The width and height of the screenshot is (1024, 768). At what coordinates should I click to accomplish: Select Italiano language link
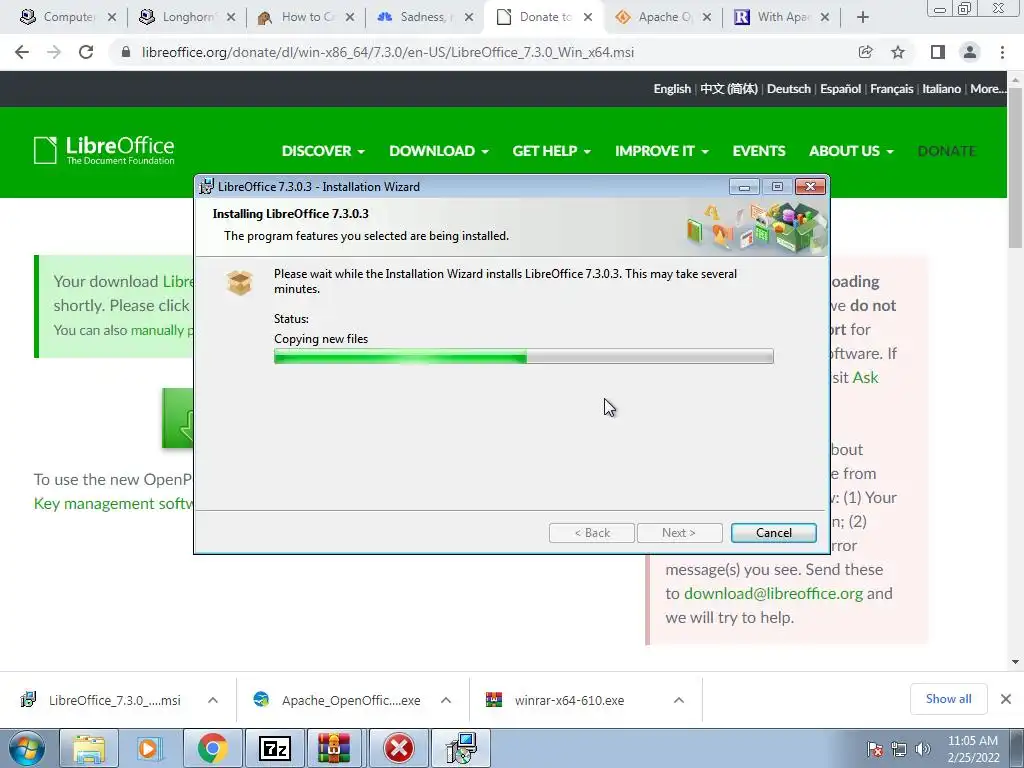tap(941, 89)
